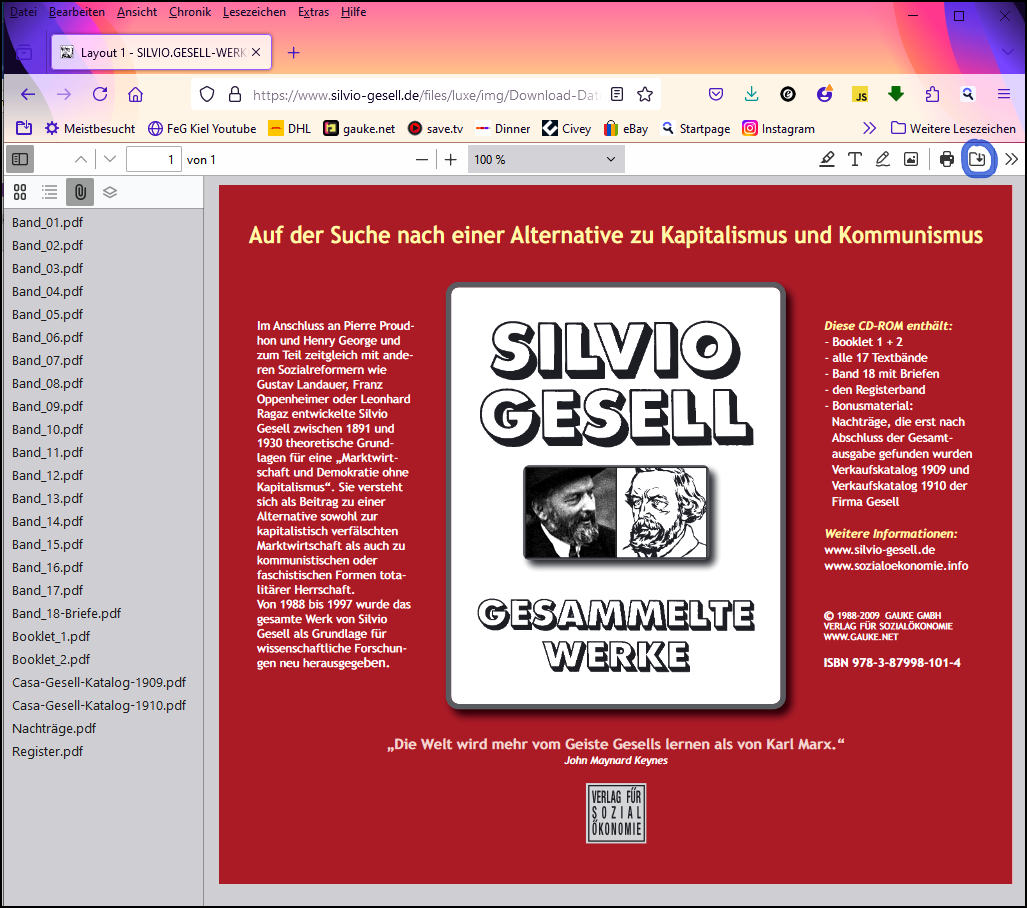This screenshot has width=1027, height=908.
Task: Open the browser home page
Action: click(x=136, y=94)
